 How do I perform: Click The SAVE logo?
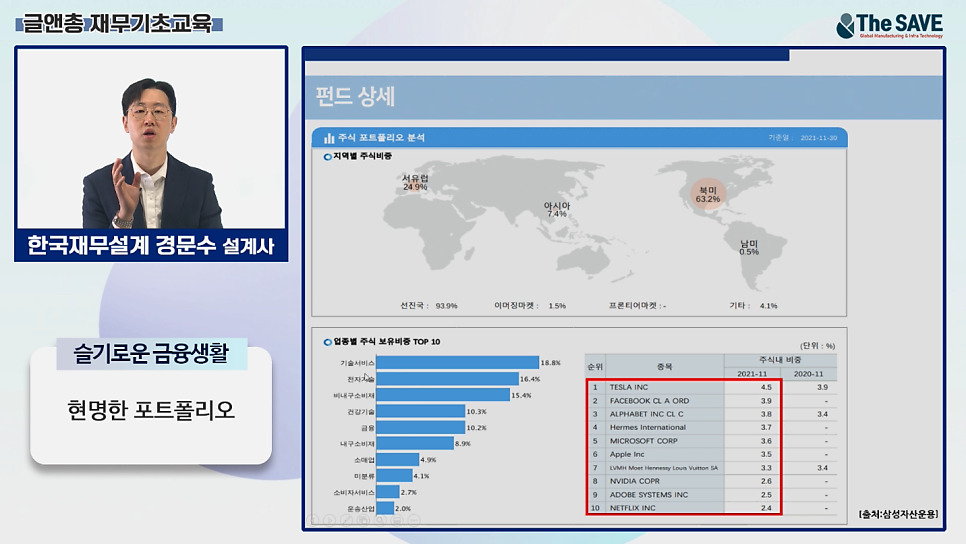[x=889, y=26]
